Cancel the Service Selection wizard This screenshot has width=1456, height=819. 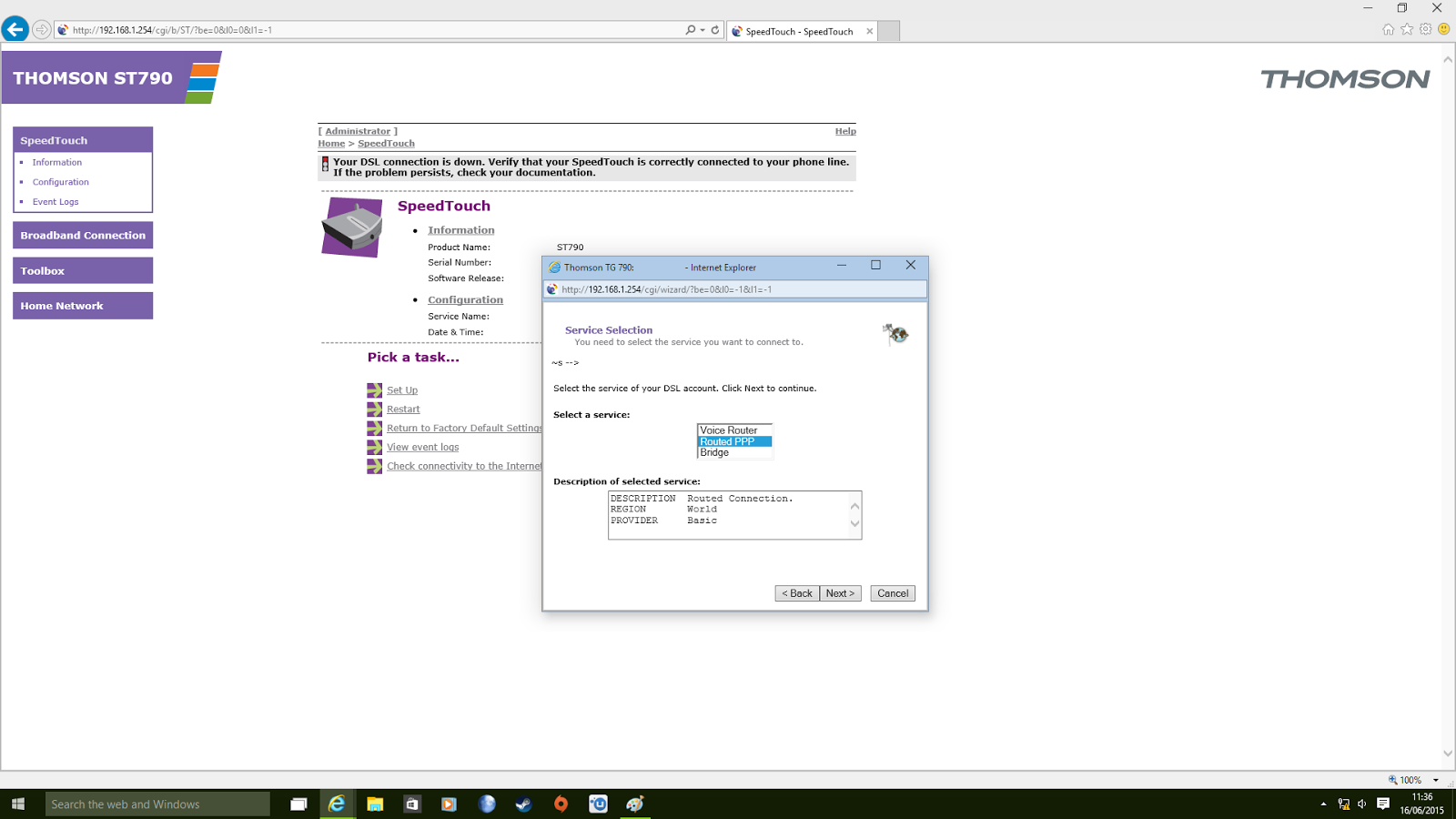(x=893, y=593)
